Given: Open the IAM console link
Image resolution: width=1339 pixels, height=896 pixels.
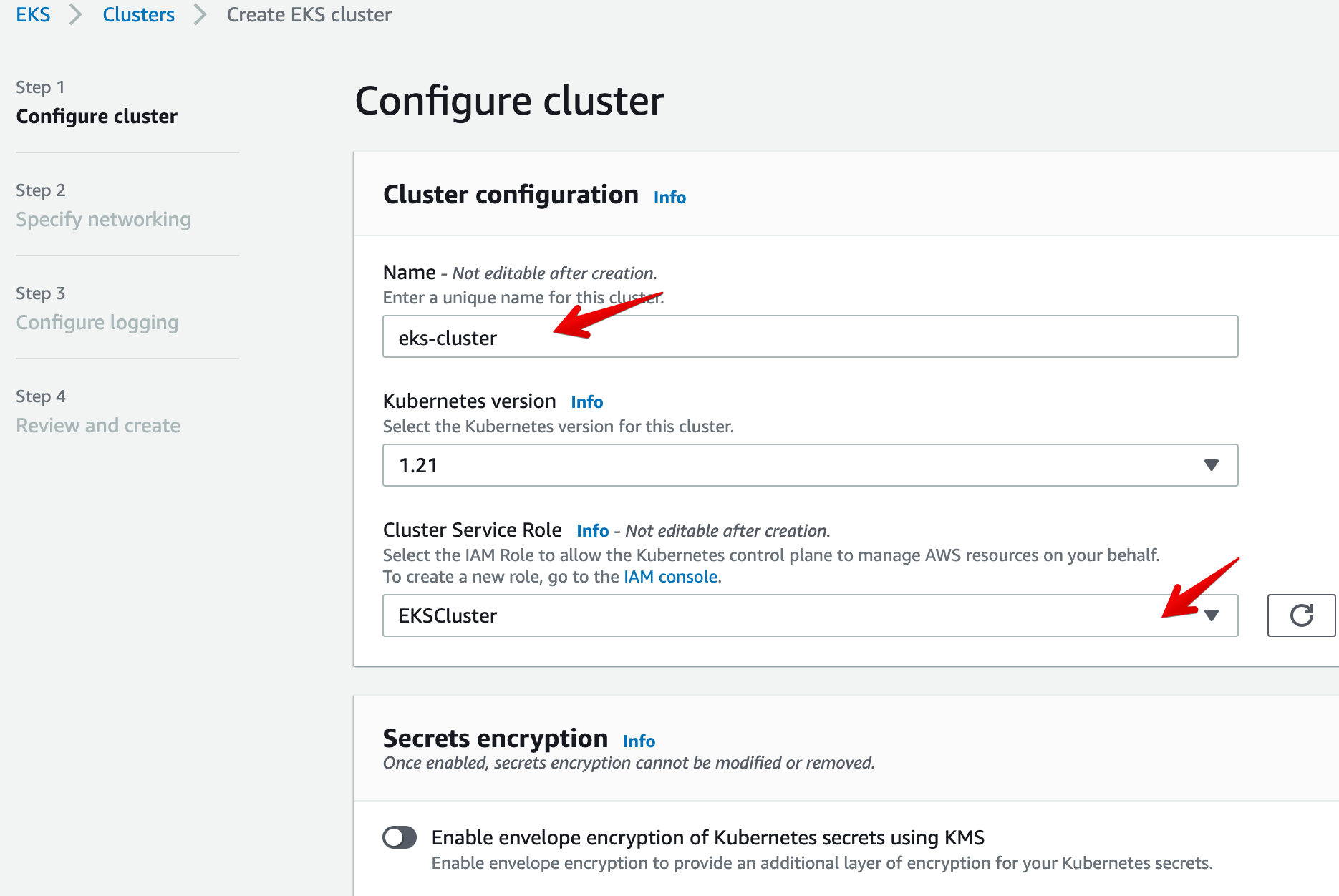Looking at the screenshot, I should point(670,577).
